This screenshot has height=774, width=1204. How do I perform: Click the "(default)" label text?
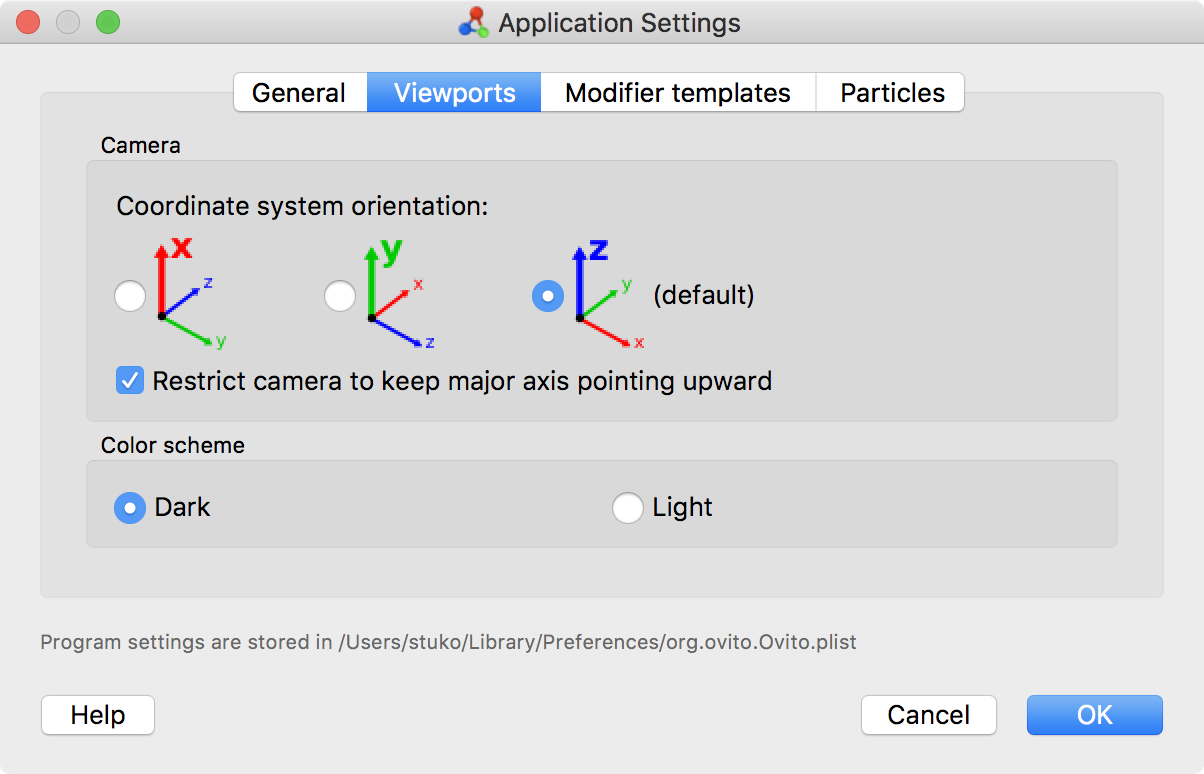tap(703, 296)
